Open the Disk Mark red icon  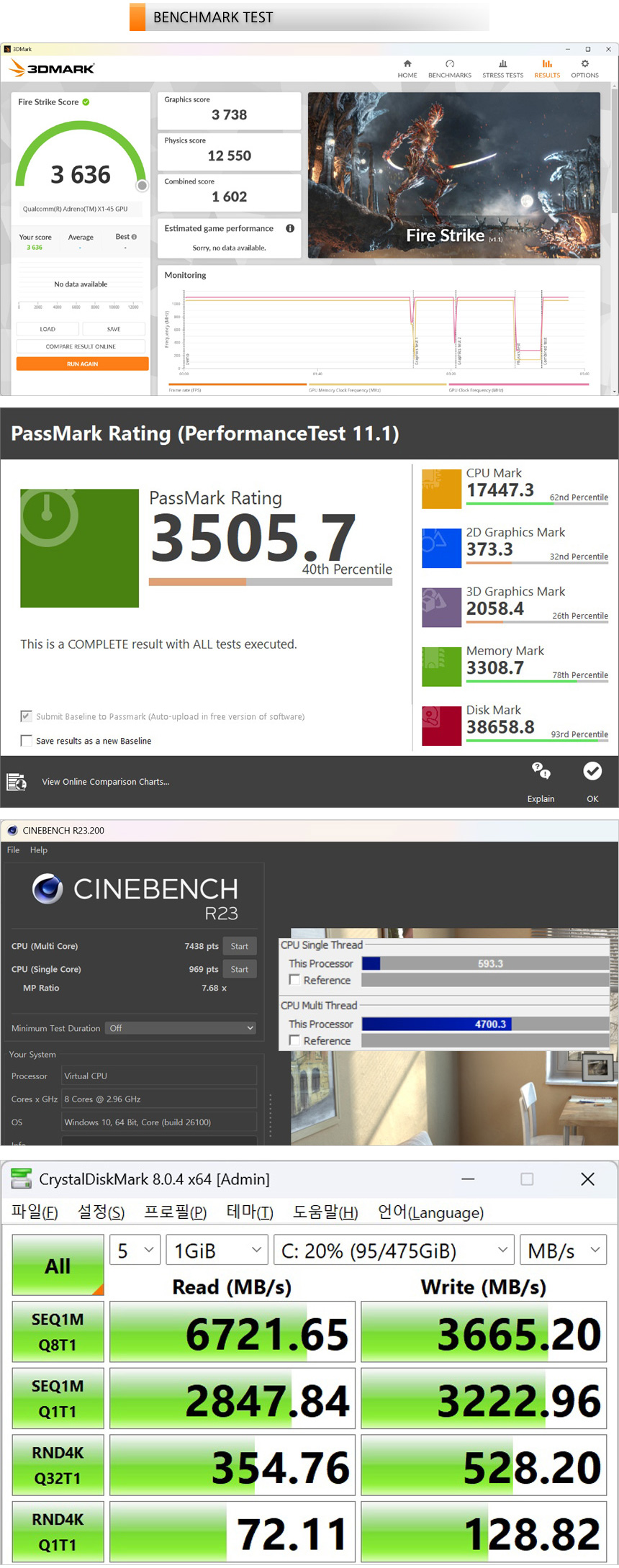[x=441, y=726]
